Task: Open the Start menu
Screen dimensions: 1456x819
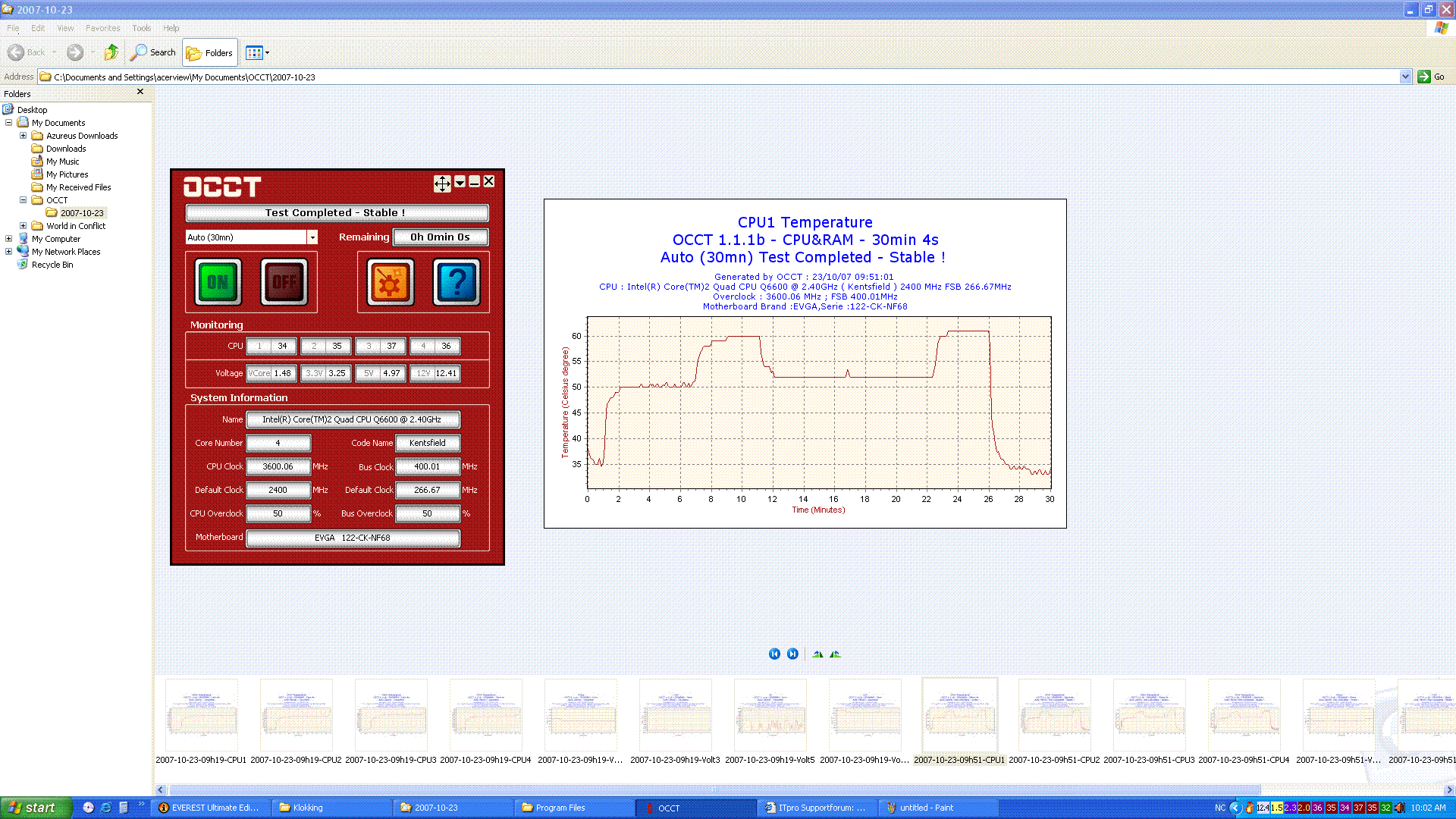Action: 36,808
